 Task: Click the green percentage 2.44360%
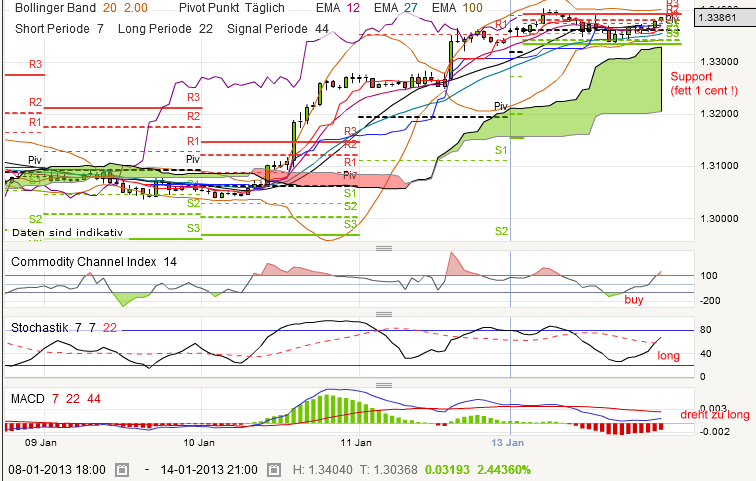pyautogui.click(x=504, y=469)
